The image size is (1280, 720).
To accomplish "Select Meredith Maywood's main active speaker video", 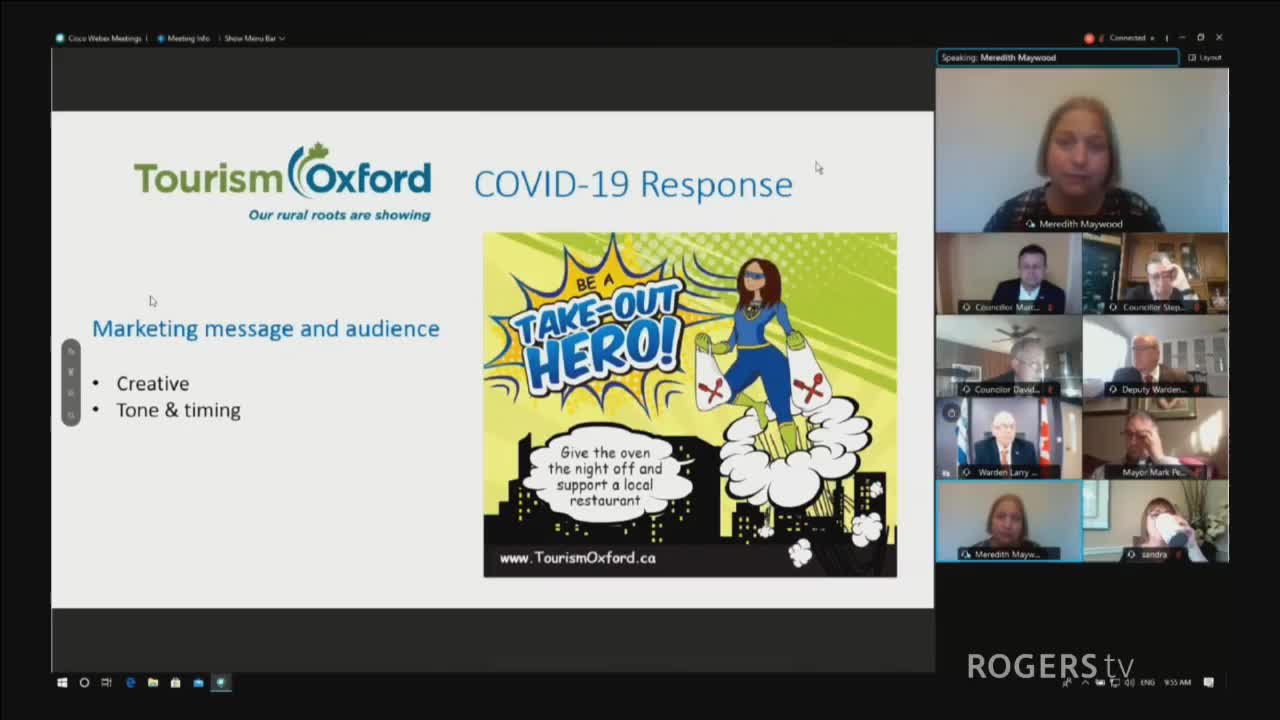I will pyautogui.click(x=1082, y=150).
